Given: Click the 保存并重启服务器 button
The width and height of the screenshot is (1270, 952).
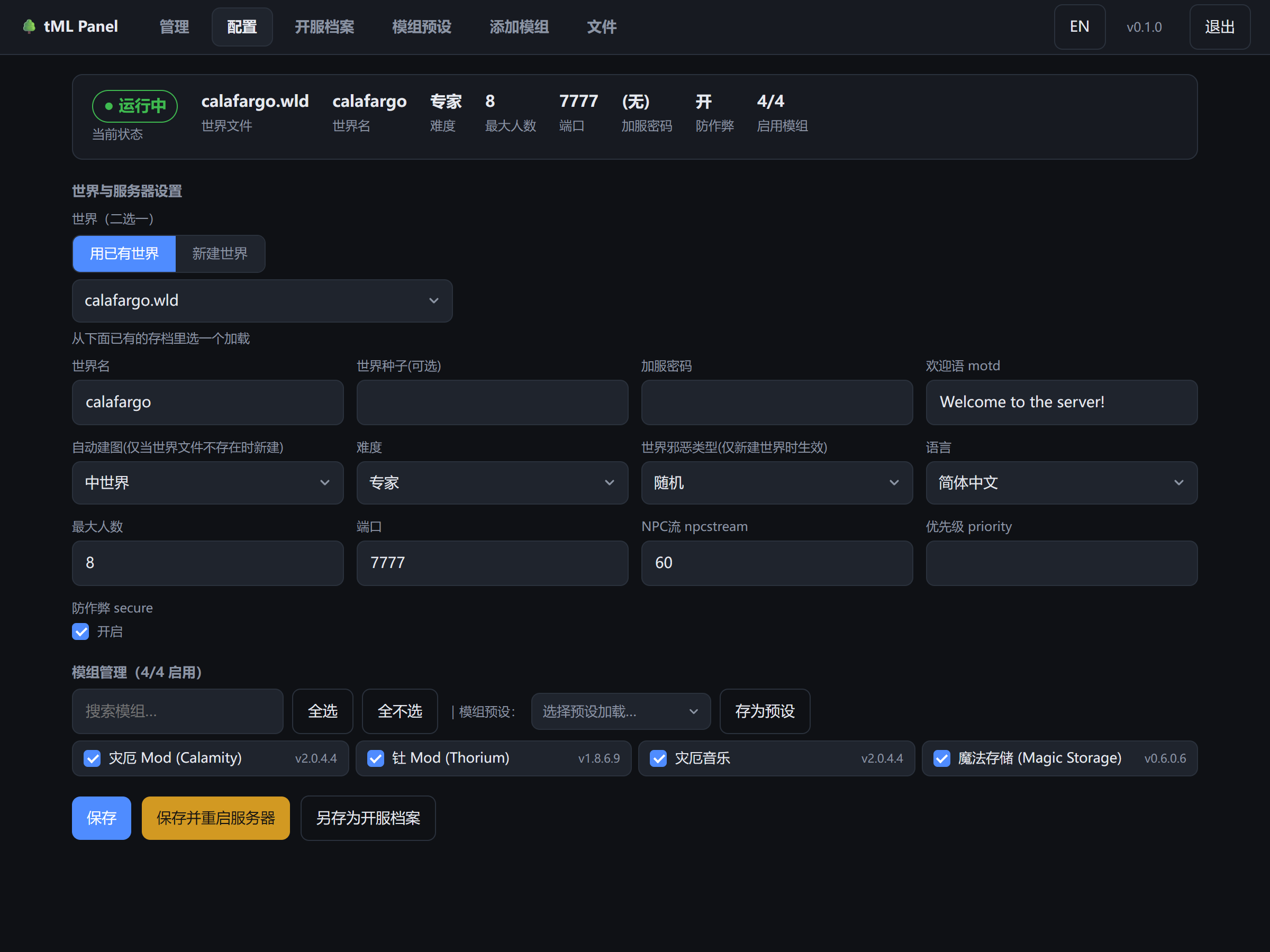Looking at the screenshot, I should [216, 818].
